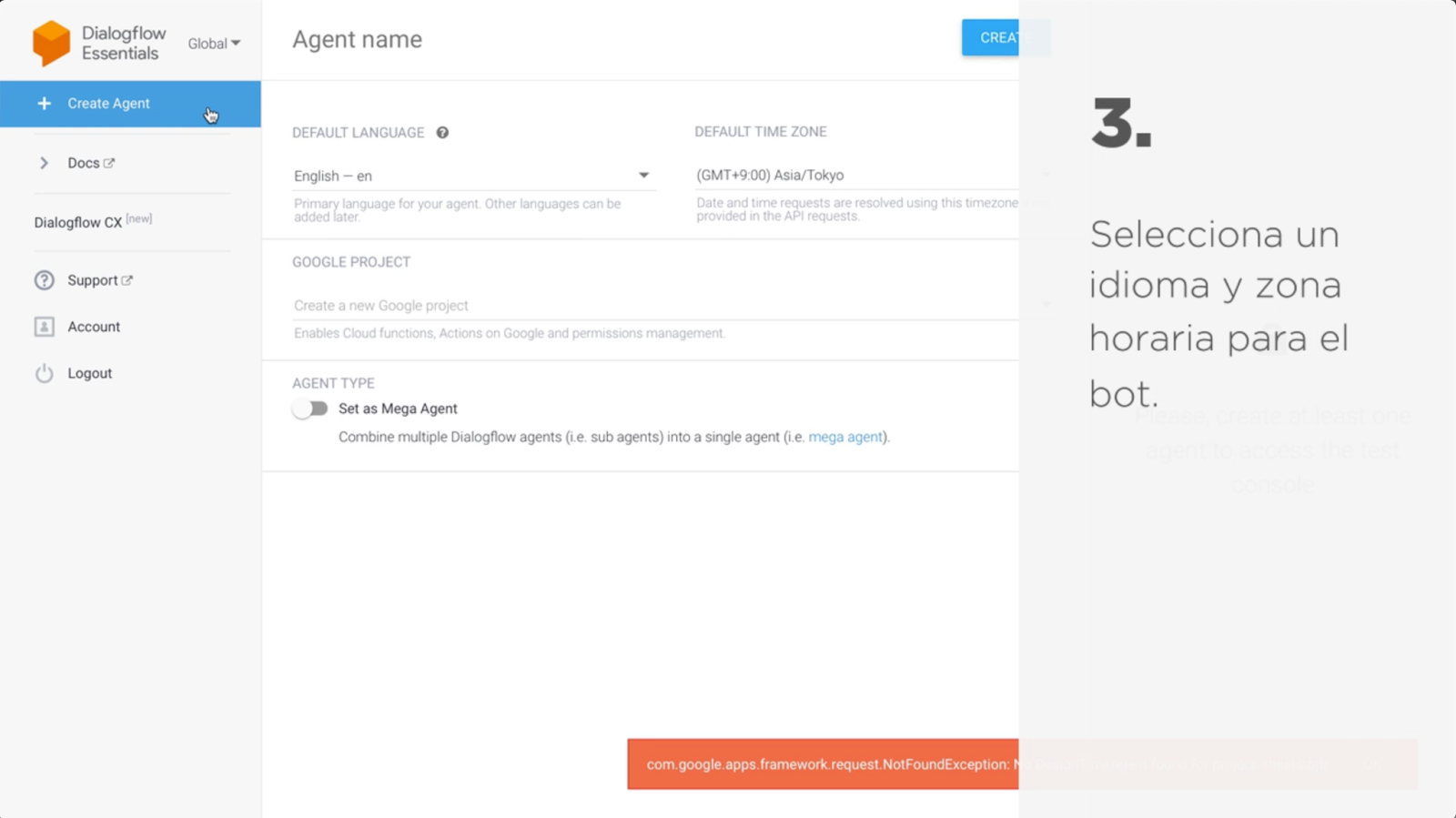Expand the Docs chevron arrow

(x=44, y=163)
